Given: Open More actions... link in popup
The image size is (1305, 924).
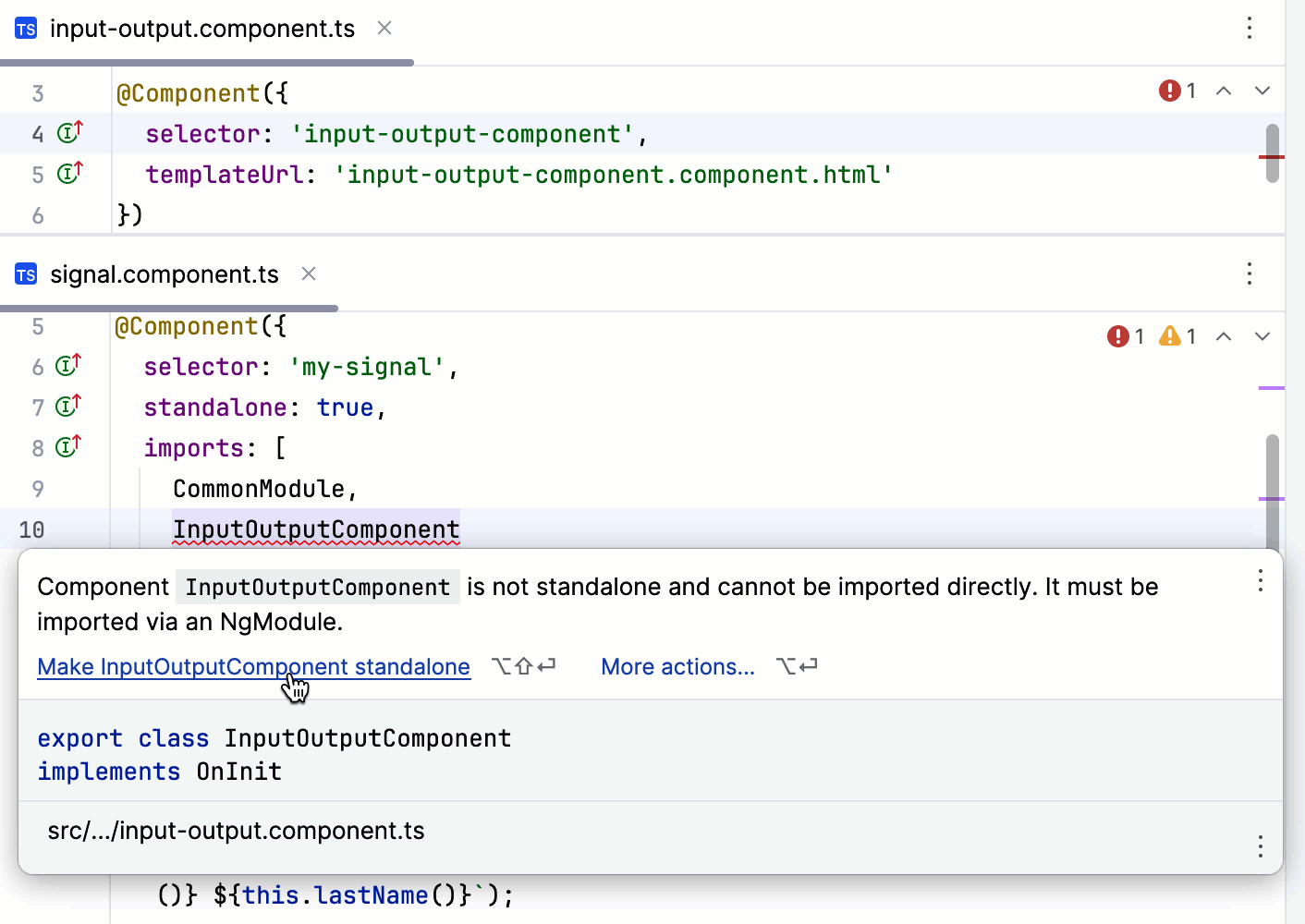Looking at the screenshot, I should (677, 667).
